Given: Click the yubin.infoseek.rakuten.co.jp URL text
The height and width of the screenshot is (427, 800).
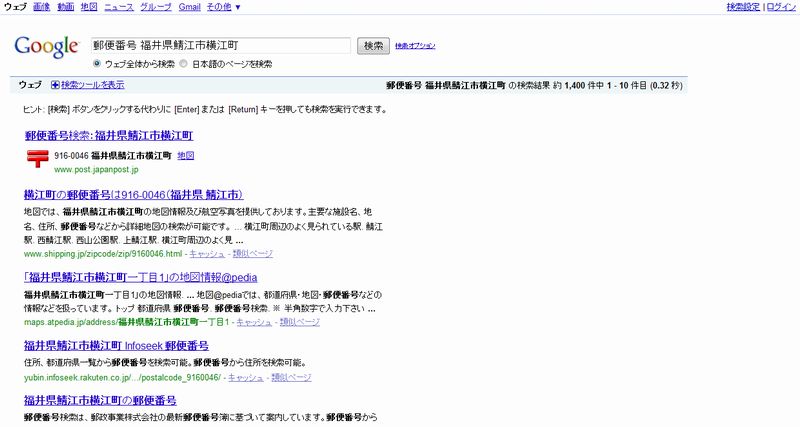Looking at the screenshot, I should pos(122,378).
